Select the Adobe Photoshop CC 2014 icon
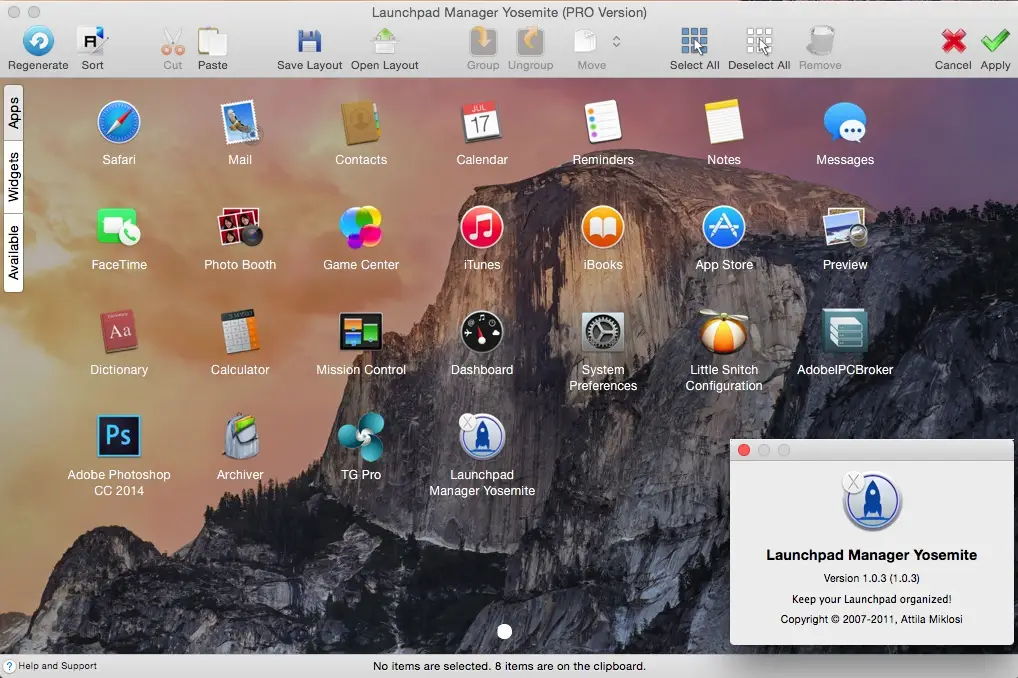The height and width of the screenshot is (678, 1018). point(119,436)
